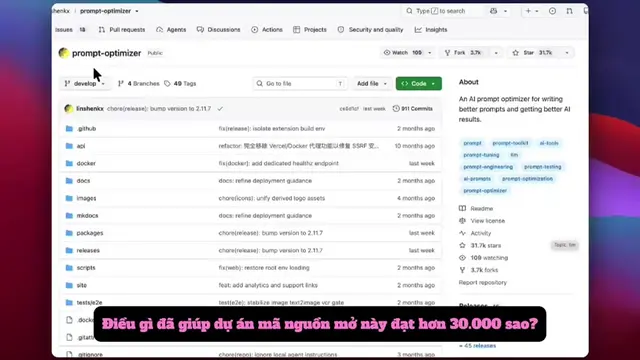Open the Fork options arrow
This screenshot has height=360, width=640.
[x=496, y=53]
